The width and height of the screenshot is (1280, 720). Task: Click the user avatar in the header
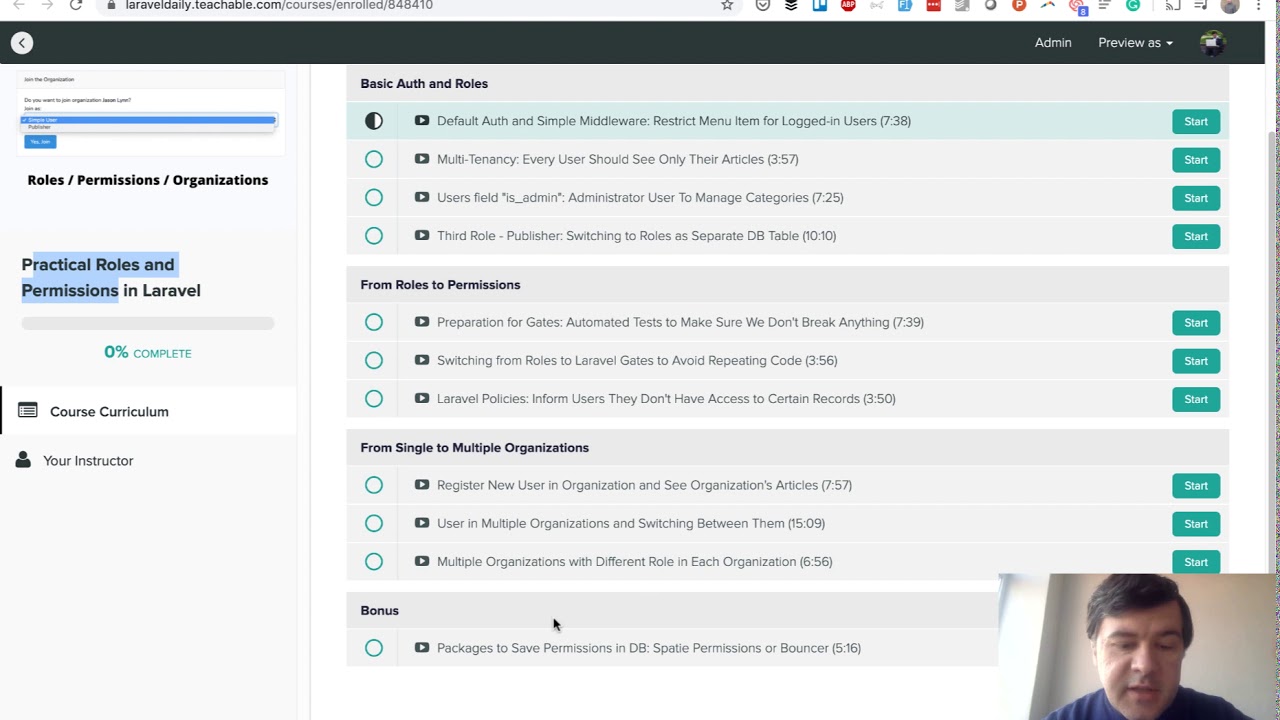point(1212,43)
